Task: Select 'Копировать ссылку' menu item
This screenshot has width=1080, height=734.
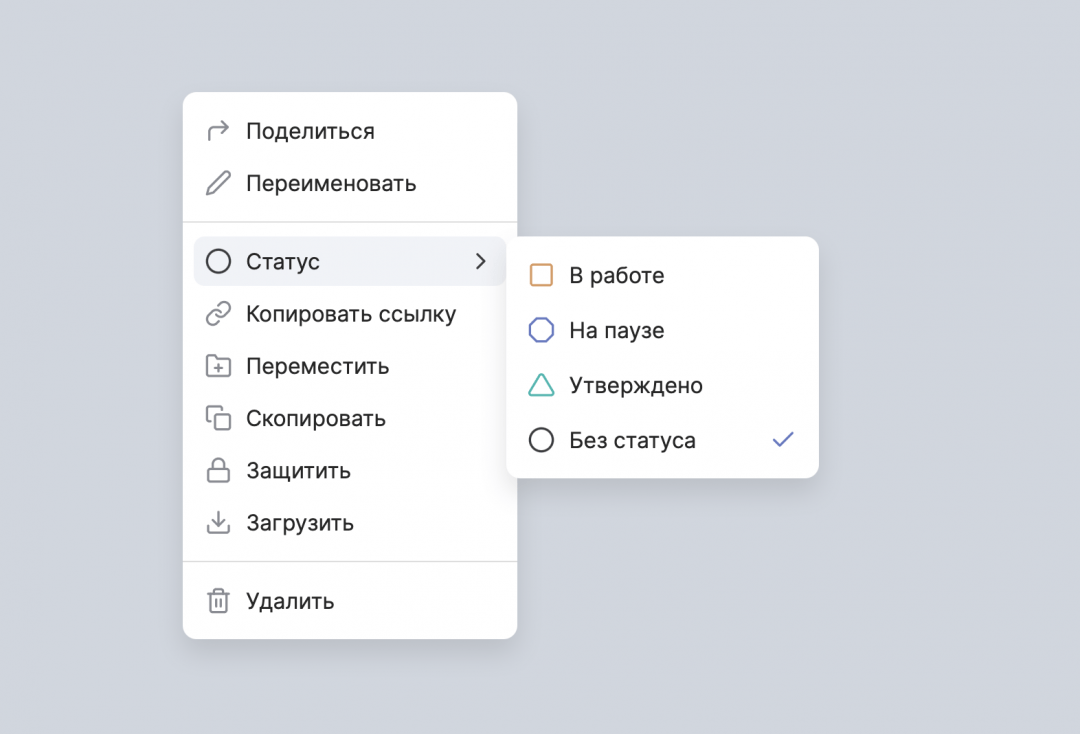Action: point(351,314)
